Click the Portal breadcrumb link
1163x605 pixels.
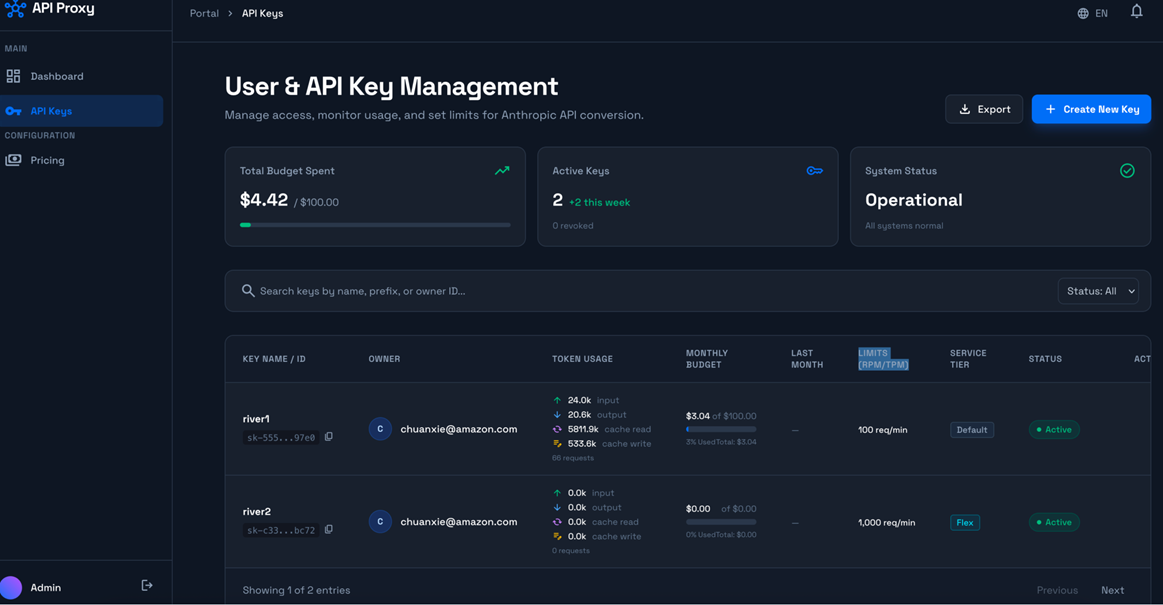[x=204, y=13]
